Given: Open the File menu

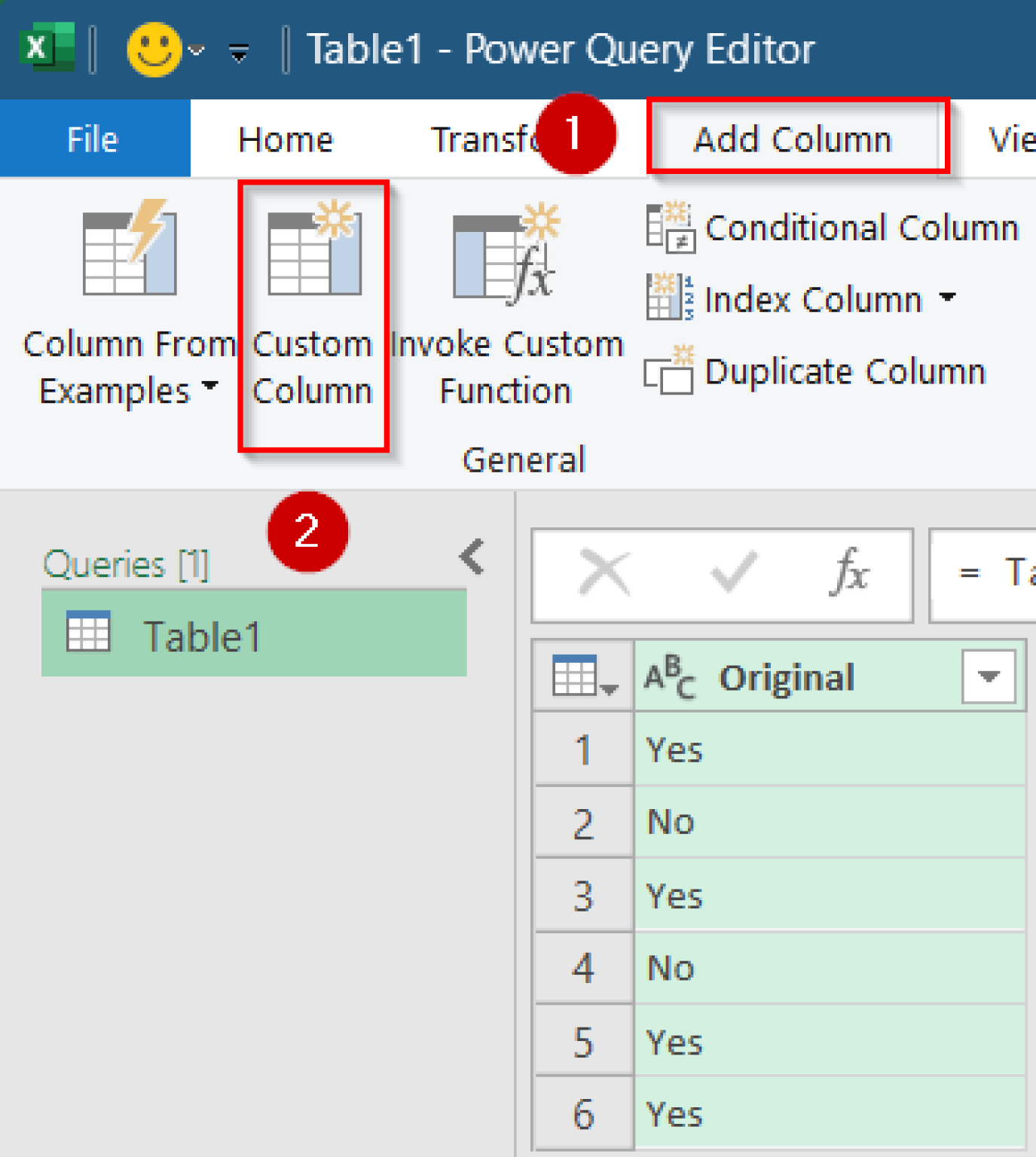Looking at the screenshot, I should (x=93, y=139).
